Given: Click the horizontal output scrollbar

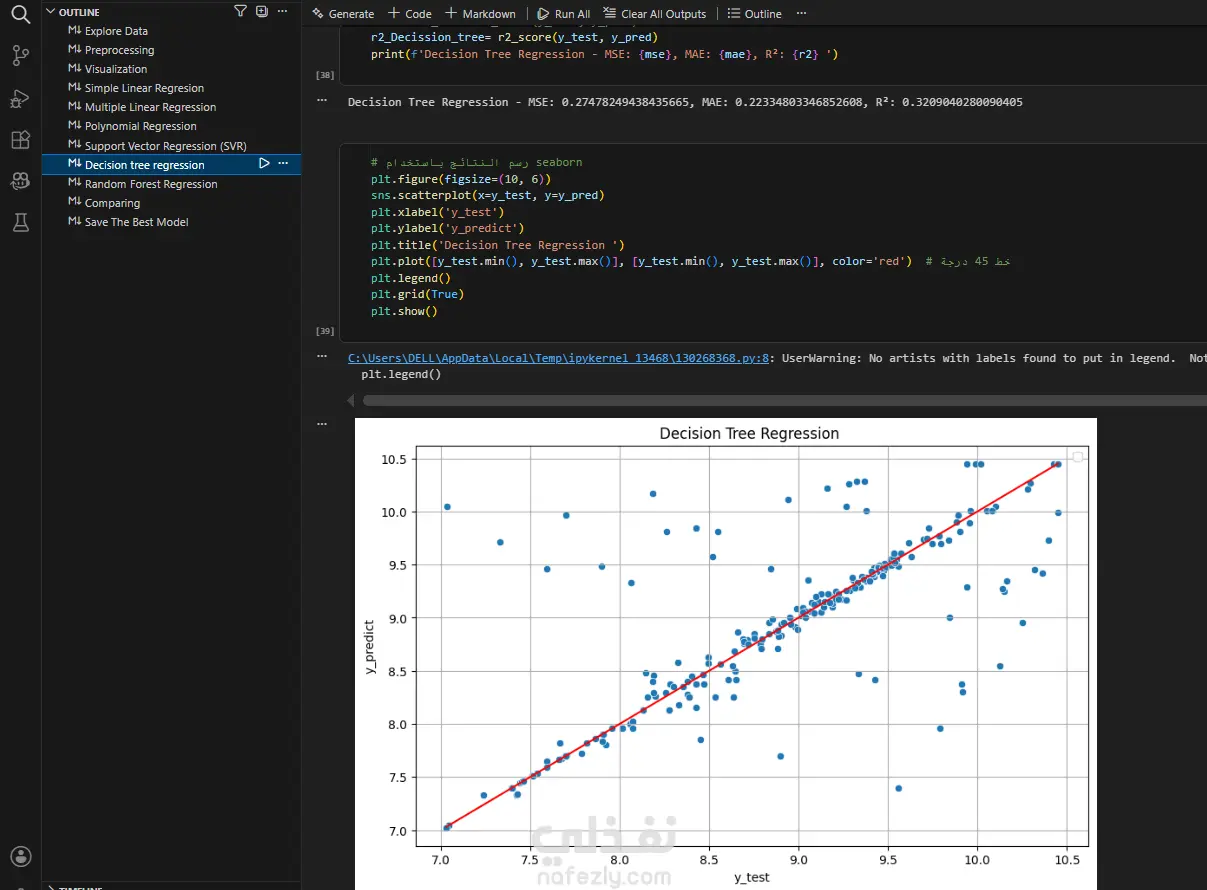Looking at the screenshot, I should tap(783, 400).
